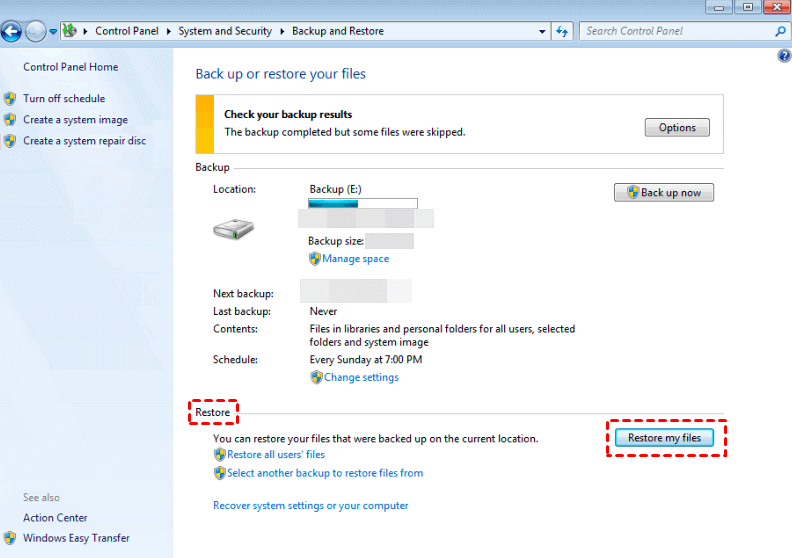Click shield icon beside Windows Easy Transfer
792x558 pixels.
10,538
